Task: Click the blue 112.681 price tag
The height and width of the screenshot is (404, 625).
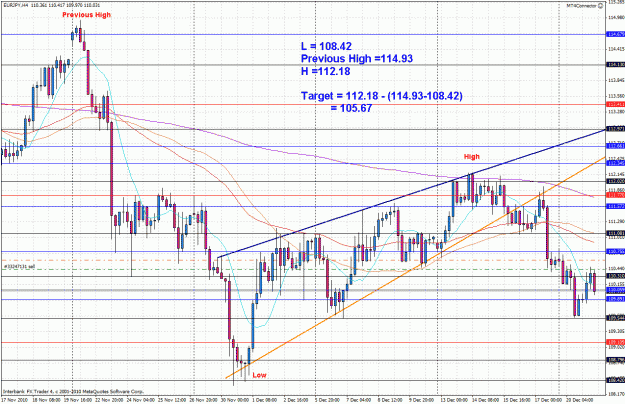Action: pos(615,146)
